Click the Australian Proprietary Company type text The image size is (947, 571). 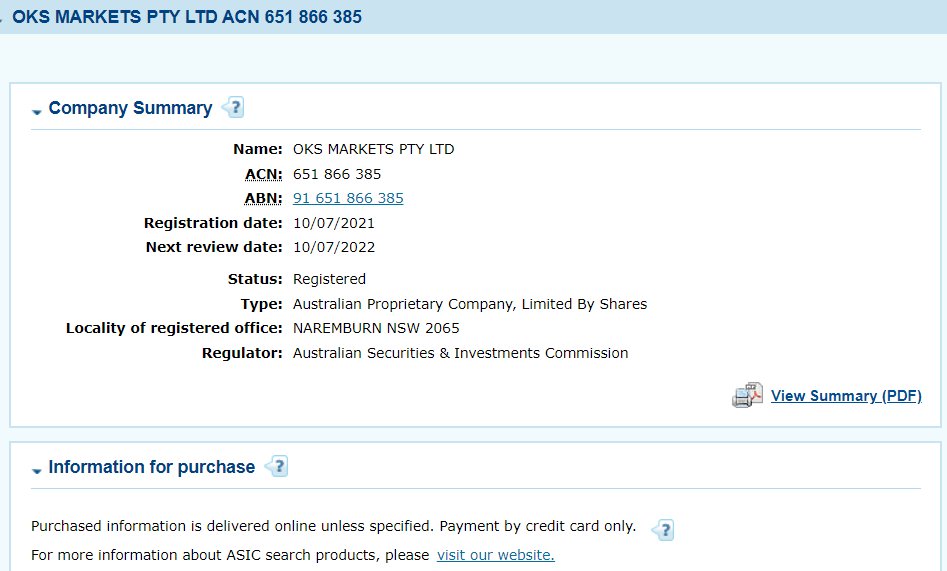click(469, 304)
